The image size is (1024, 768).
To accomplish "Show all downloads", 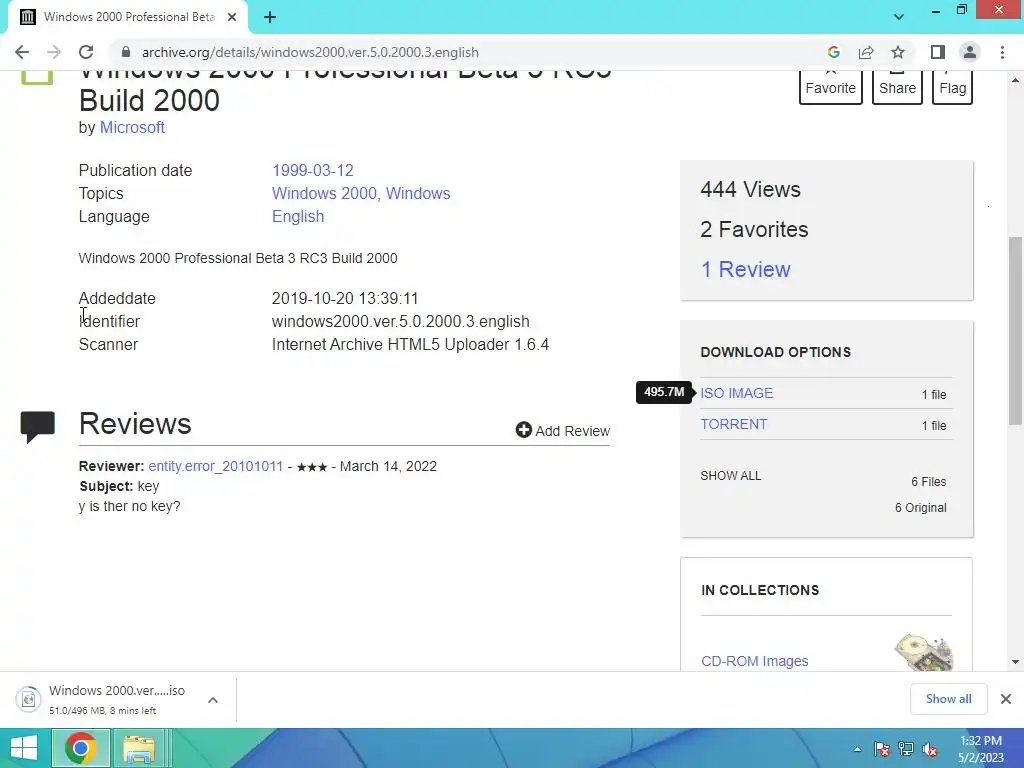I will click(948, 699).
